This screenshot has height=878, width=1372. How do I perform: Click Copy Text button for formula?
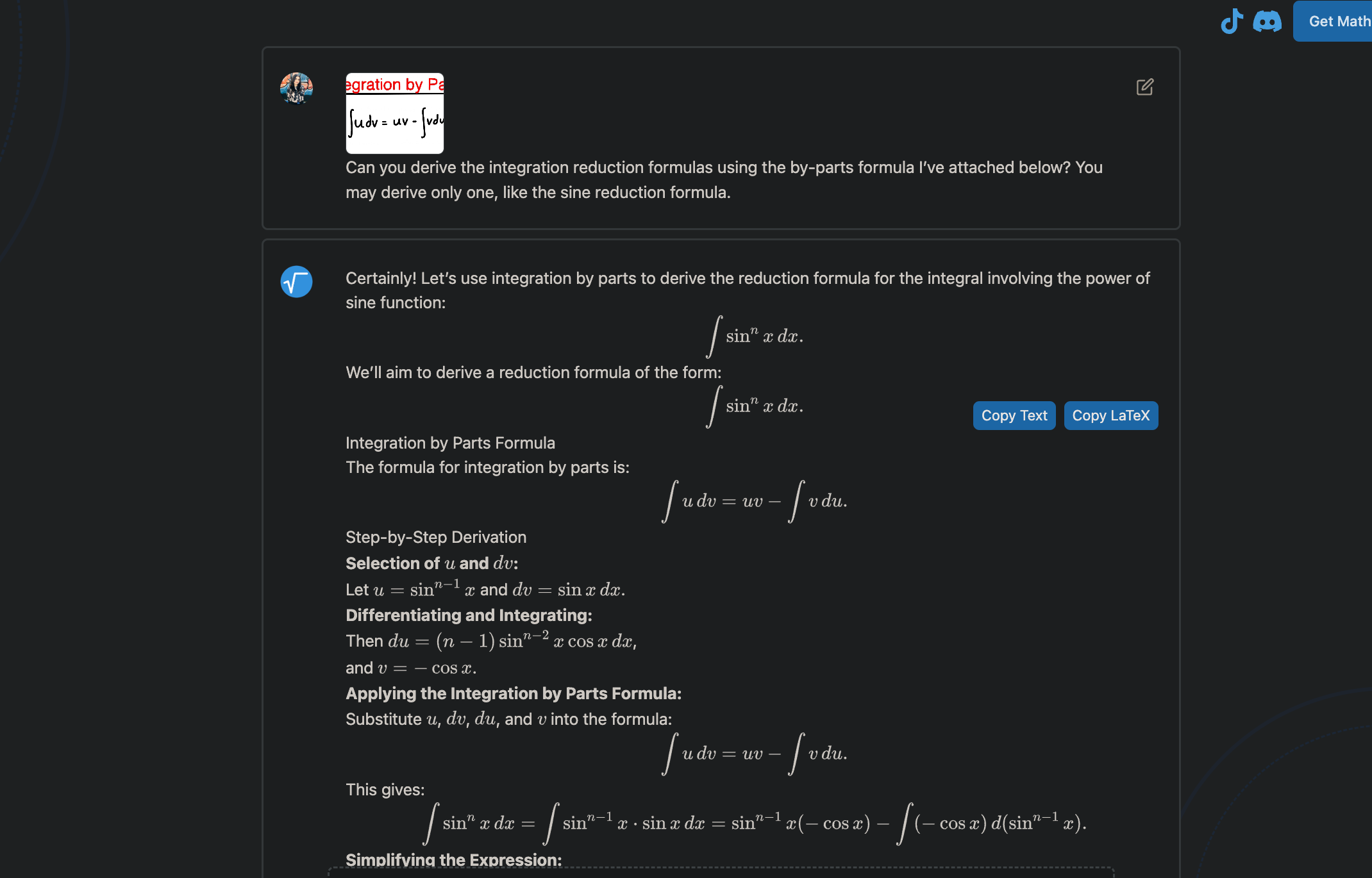[1014, 415]
